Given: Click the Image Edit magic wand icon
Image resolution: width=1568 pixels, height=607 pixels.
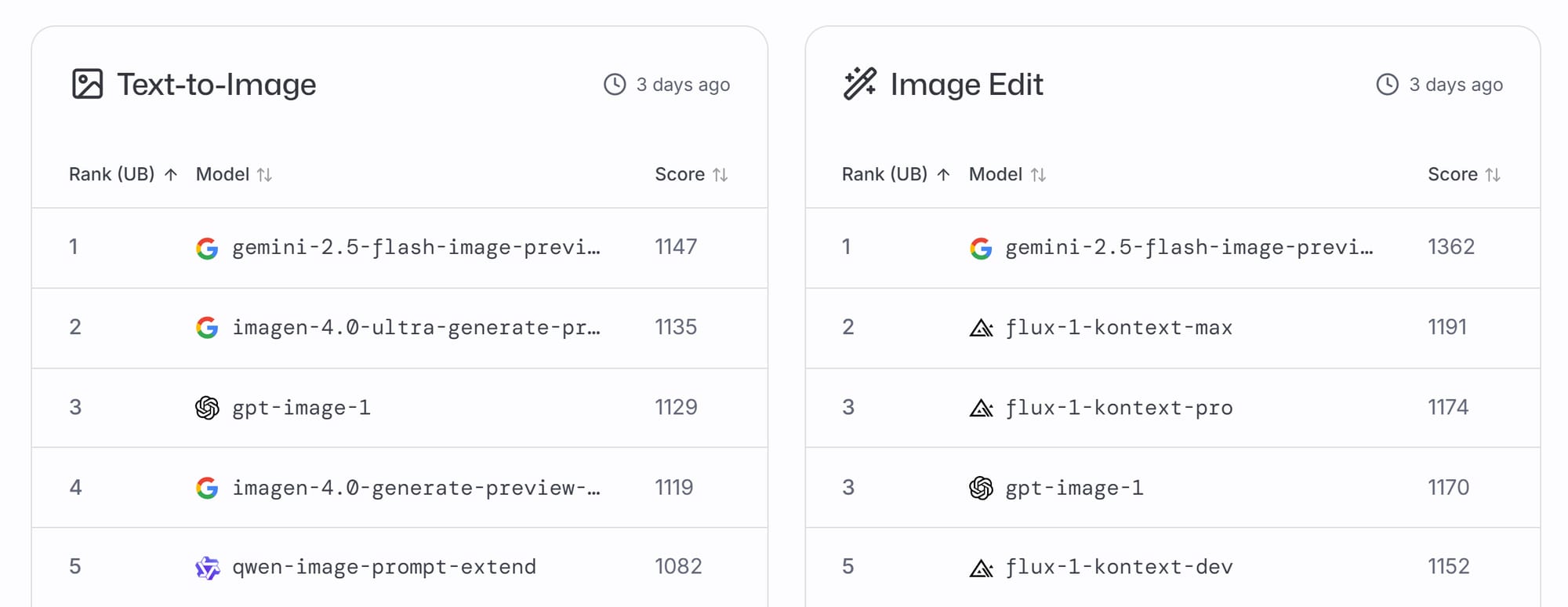Looking at the screenshot, I should (860, 84).
